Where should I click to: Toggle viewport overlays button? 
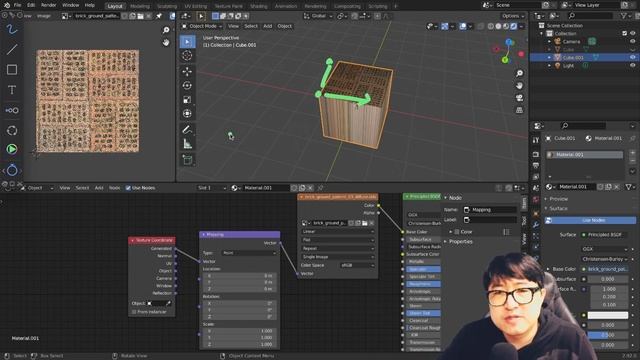[x=462, y=26]
